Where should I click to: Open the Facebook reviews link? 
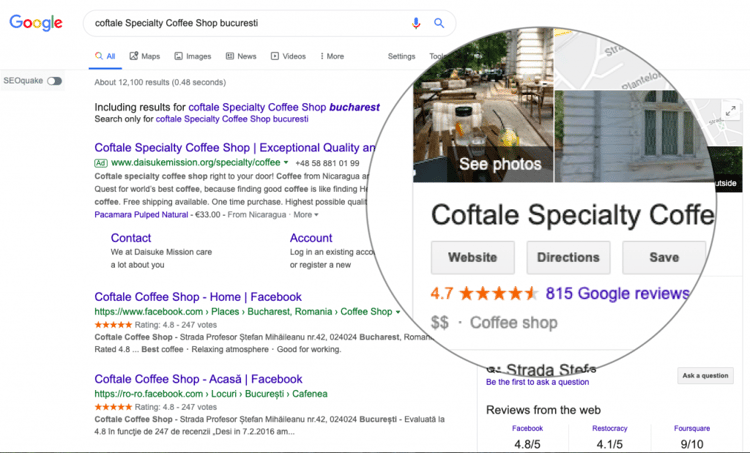point(527,428)
